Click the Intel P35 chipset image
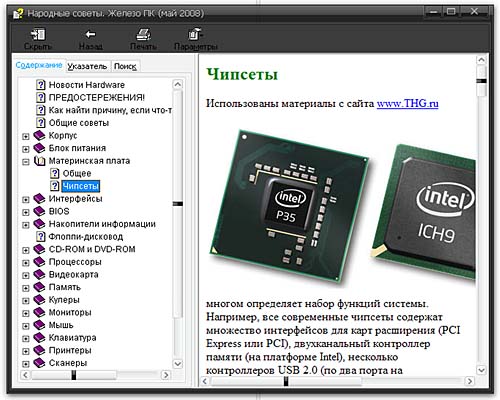 [x=289, y=207]
